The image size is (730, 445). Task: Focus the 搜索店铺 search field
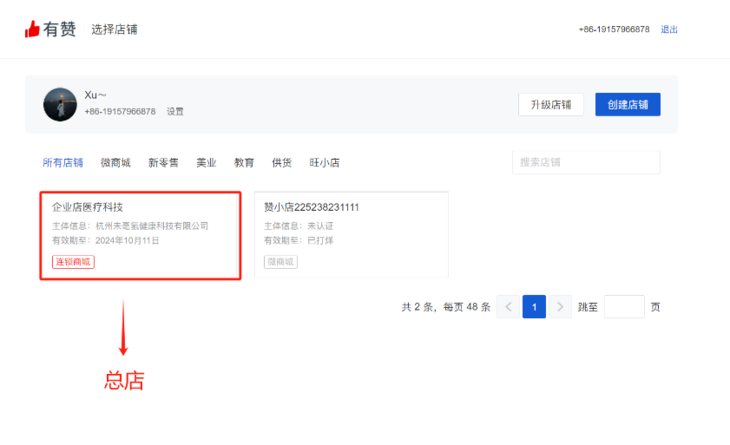pos(586,162)
